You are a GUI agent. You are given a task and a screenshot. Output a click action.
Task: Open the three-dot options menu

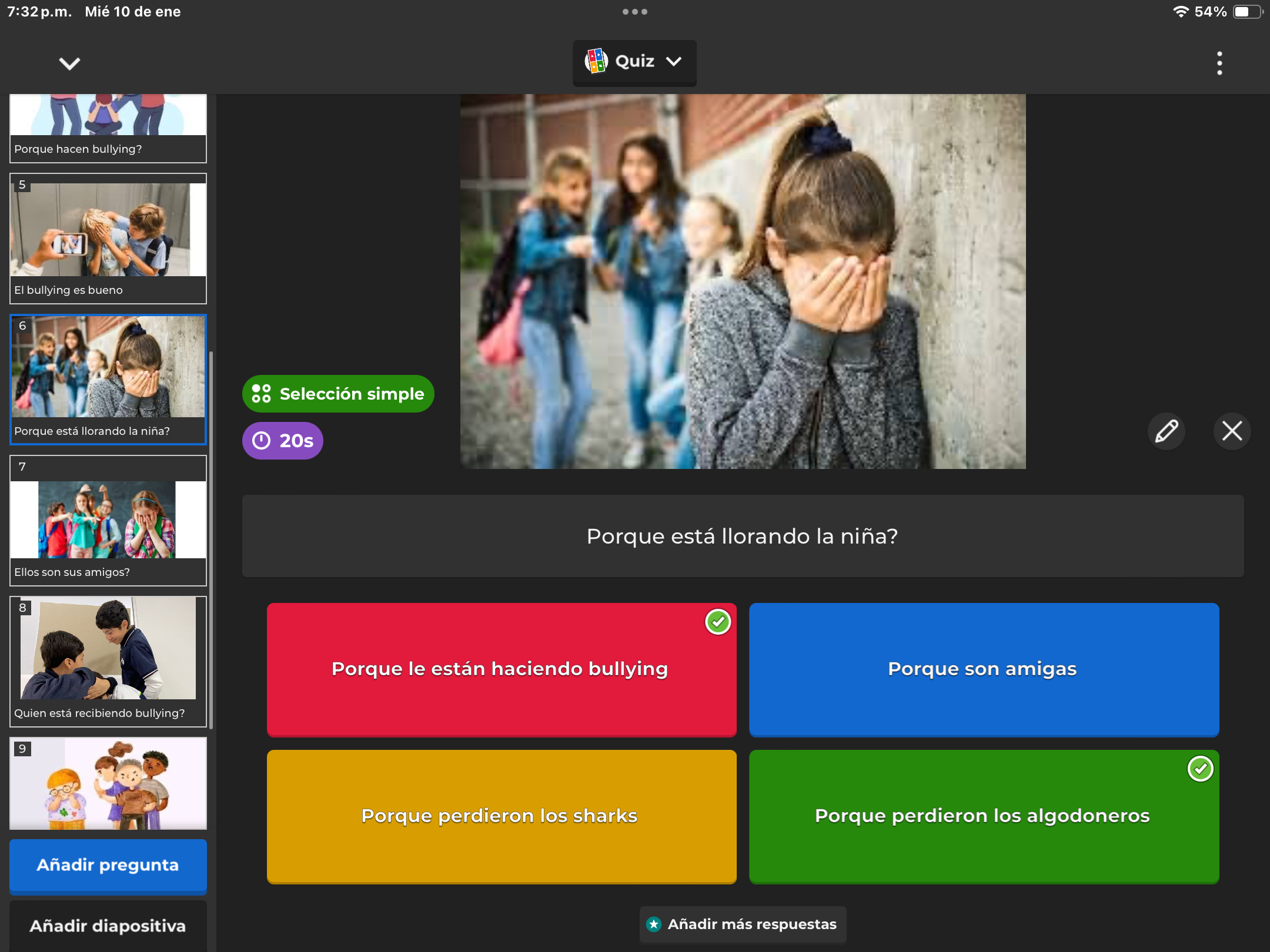pyautogui.click(x=1219, y=63)
